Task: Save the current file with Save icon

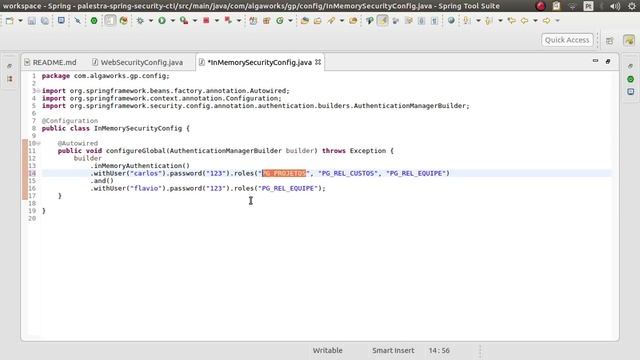Action: click(x=32, y=20)
